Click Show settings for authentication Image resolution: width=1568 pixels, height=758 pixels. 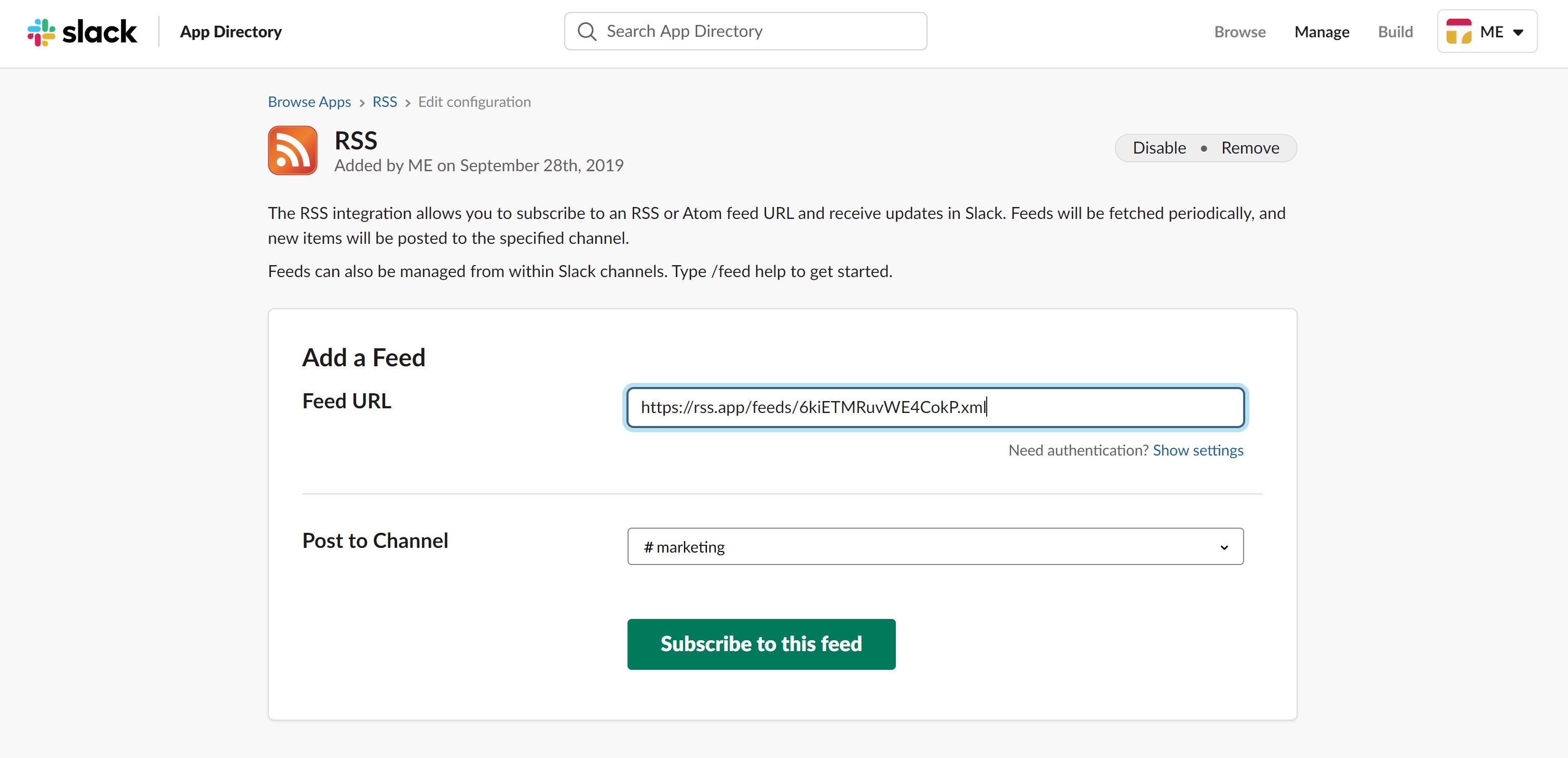click(1198, 450)
